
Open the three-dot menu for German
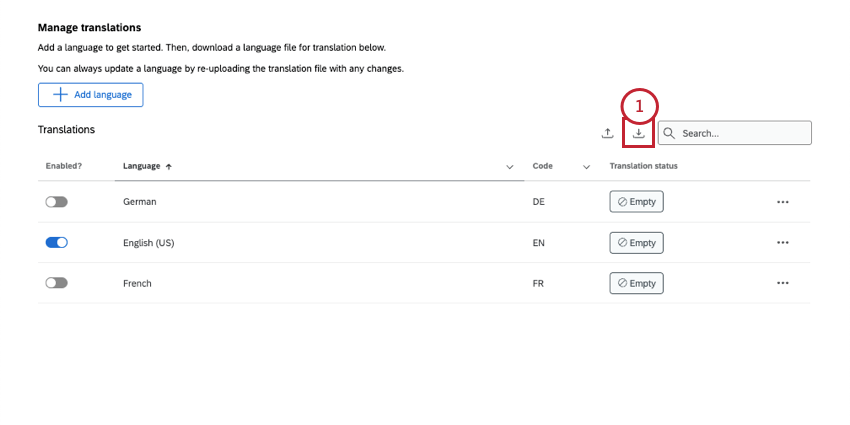click(x=782, y=202)
